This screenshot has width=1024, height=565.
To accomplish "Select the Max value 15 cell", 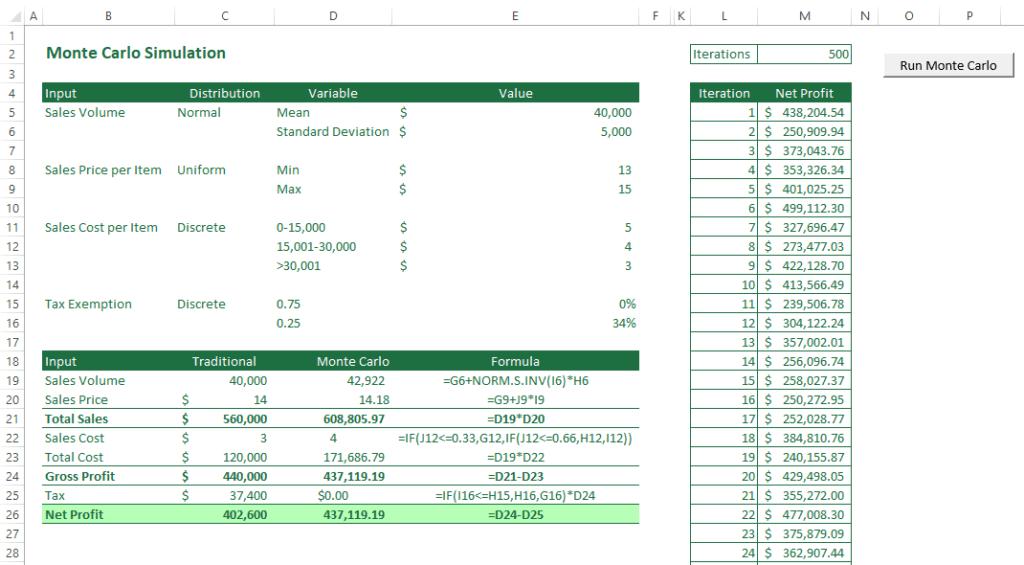I will [515, 189].
